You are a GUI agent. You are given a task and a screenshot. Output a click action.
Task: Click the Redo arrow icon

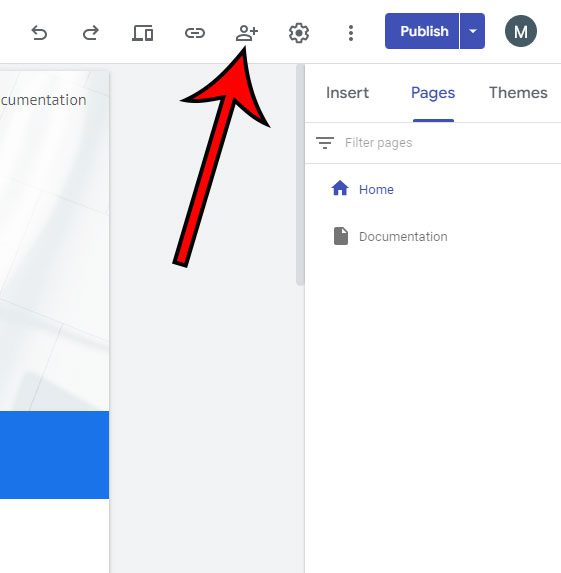[91, 33]
